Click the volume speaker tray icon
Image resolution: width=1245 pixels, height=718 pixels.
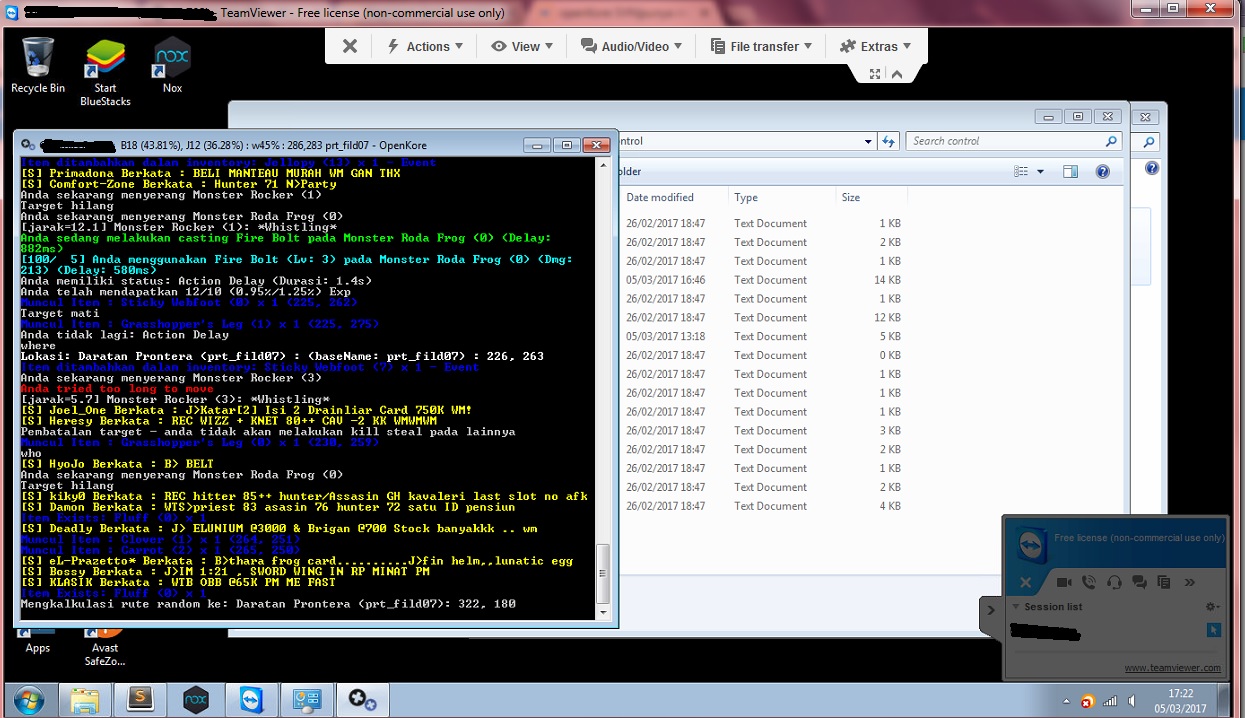(x=1130, y=701)
